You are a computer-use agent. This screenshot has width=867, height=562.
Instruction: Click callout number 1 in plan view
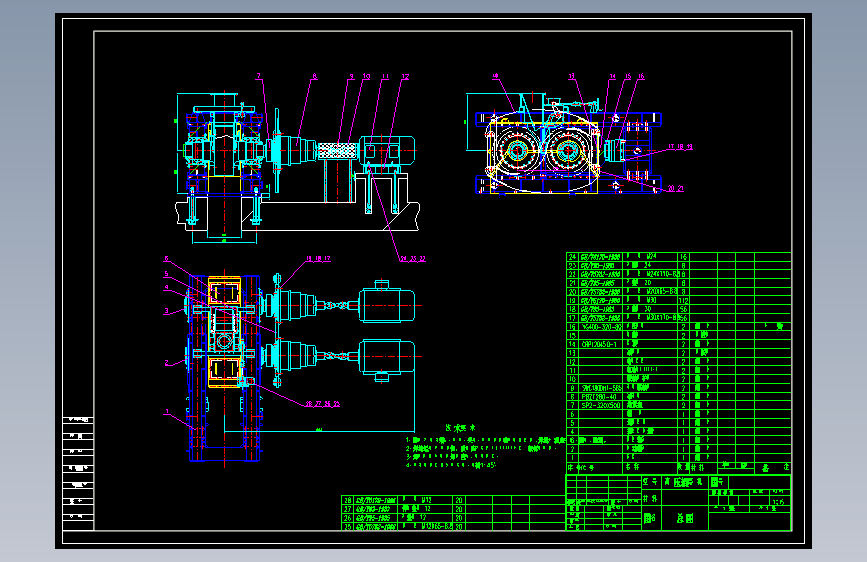coord(166,412)
